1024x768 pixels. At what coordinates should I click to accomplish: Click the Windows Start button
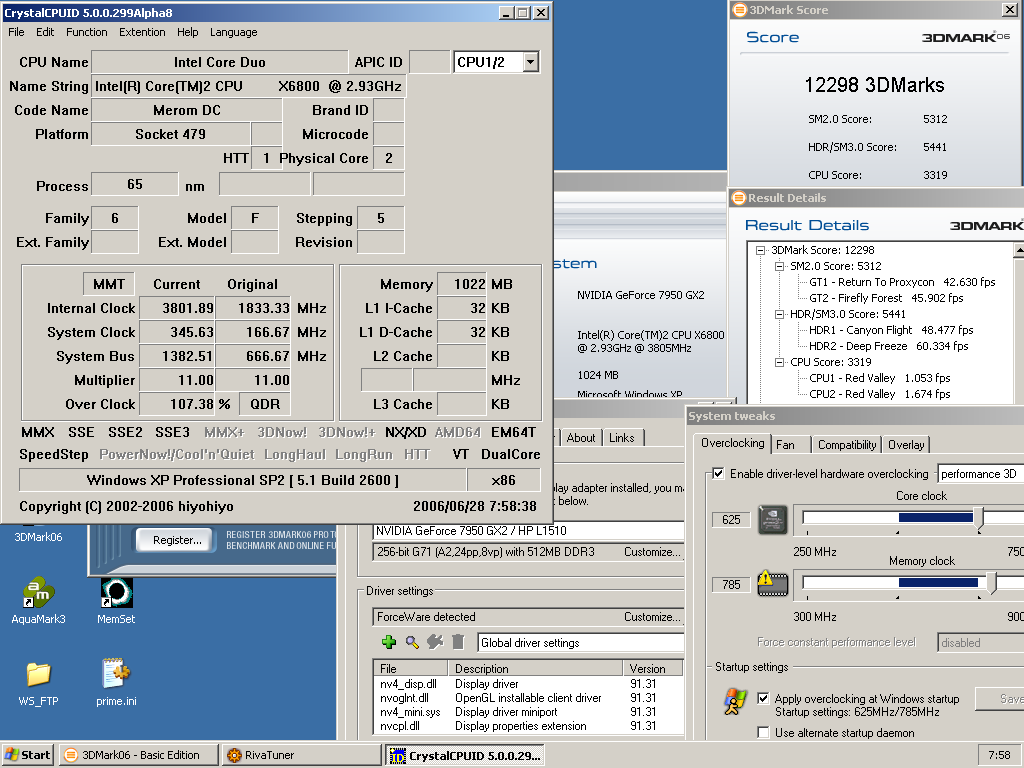[x=28, y=755]
